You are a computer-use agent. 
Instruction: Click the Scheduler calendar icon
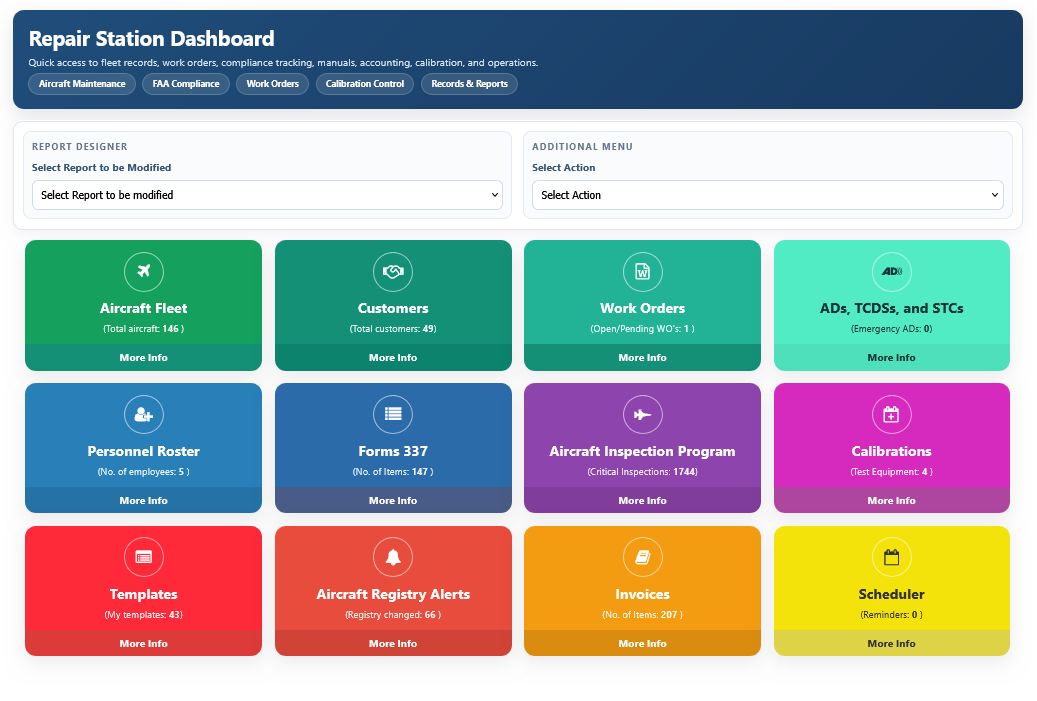tap(891, 557)
